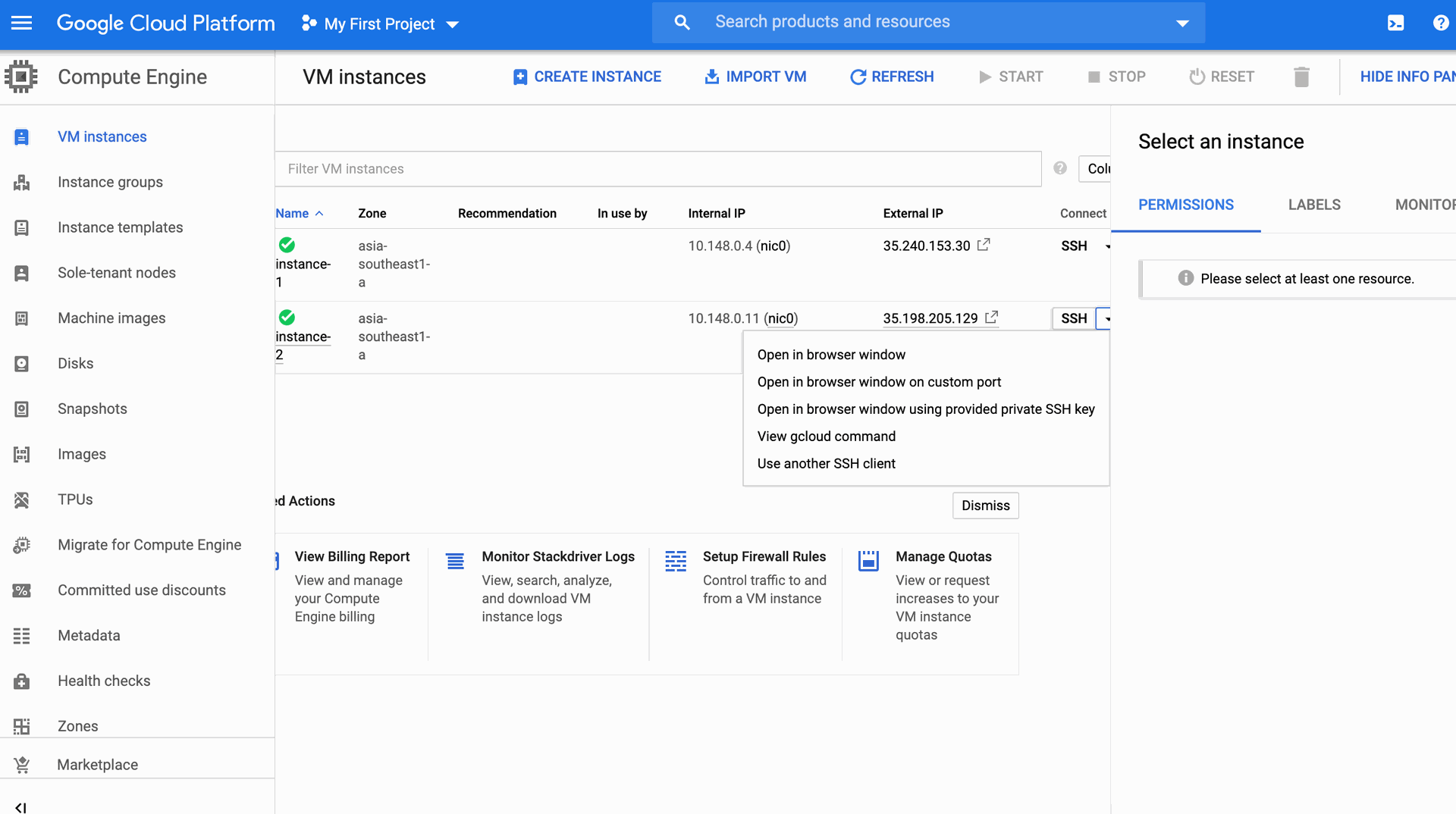Switch to the PERMISSIONS tab
Image resolution: width=1456 pixels, height=814 pixels.
point(1186,205)
